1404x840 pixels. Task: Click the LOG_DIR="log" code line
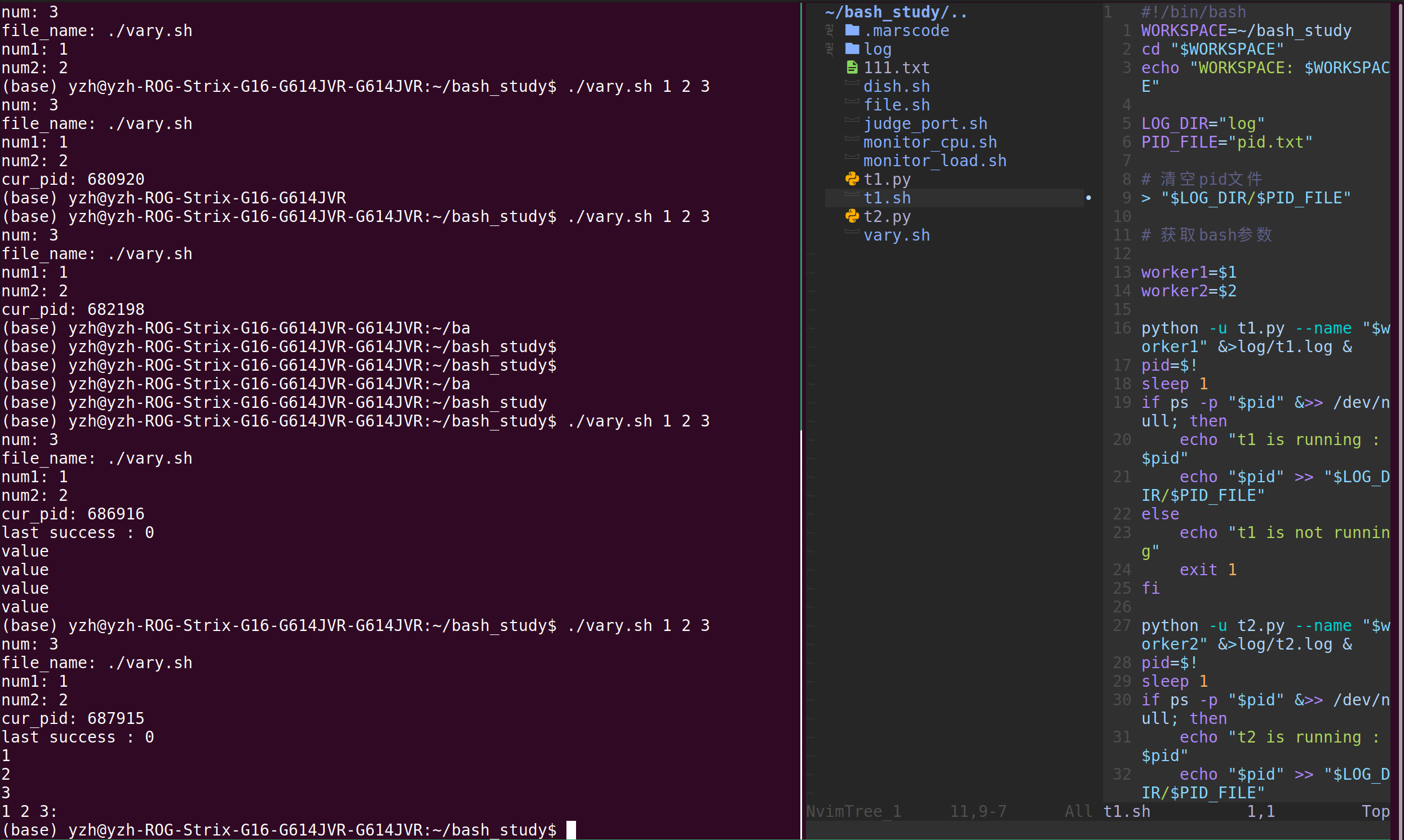point(1203,123)
